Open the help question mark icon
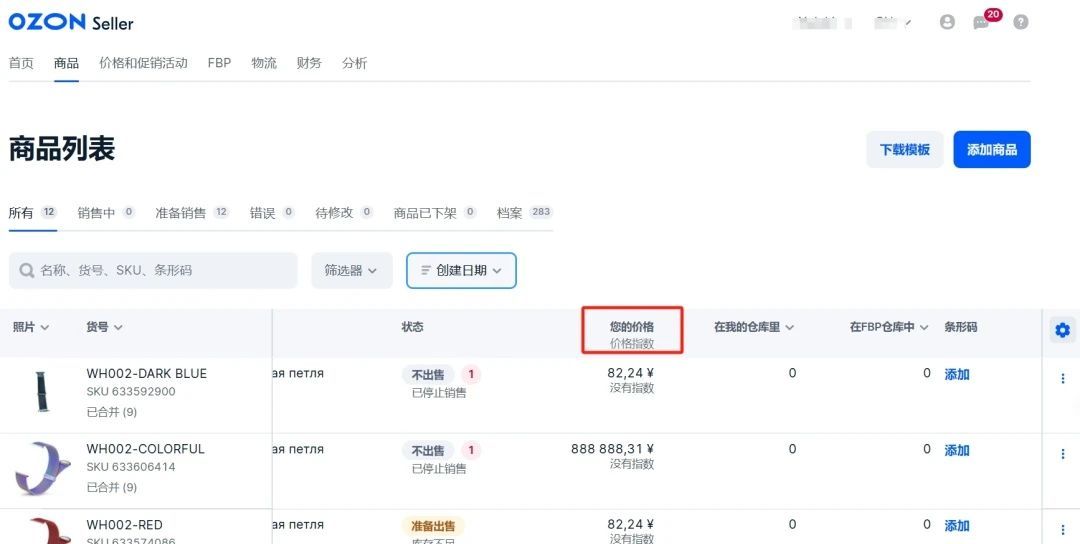 [x=1021, y=22]
